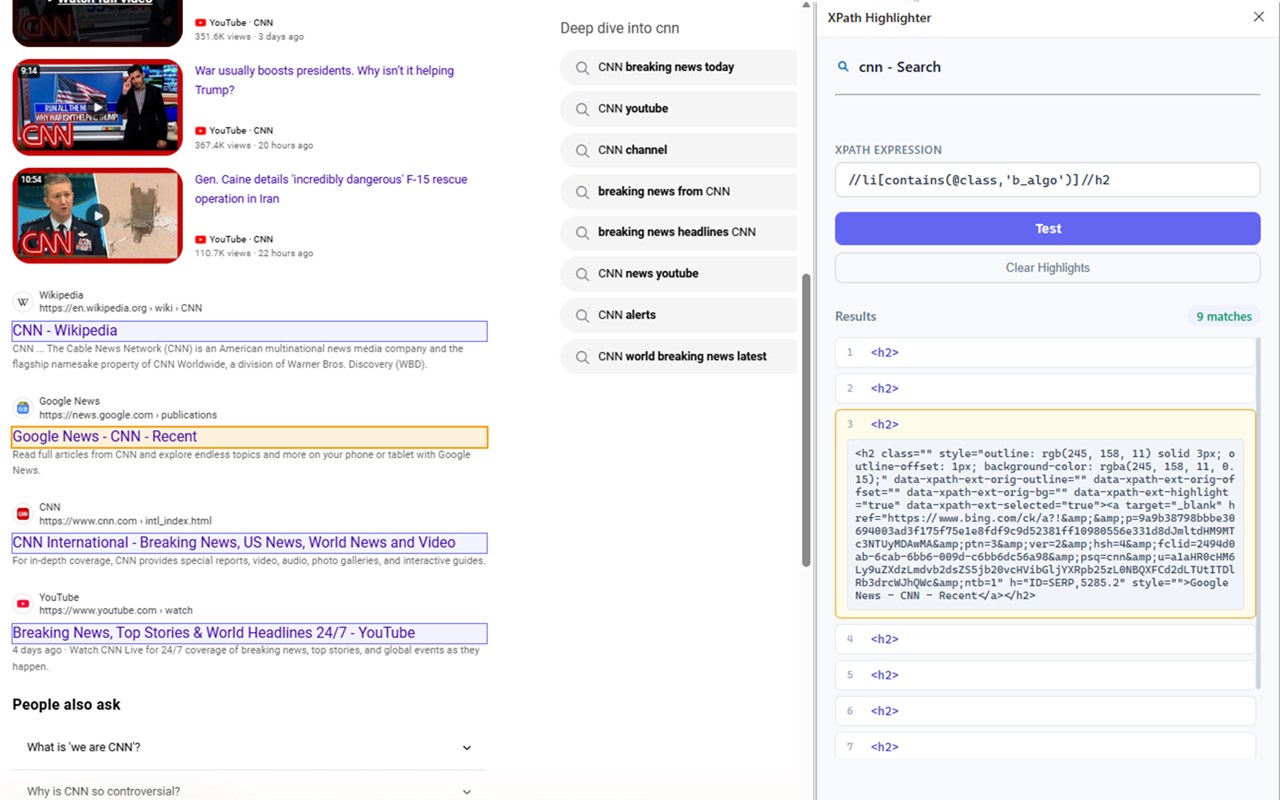The image size is (1280, 800).
Task: Click search icon beside 'CNN alerts'
Action: (582, 315)
